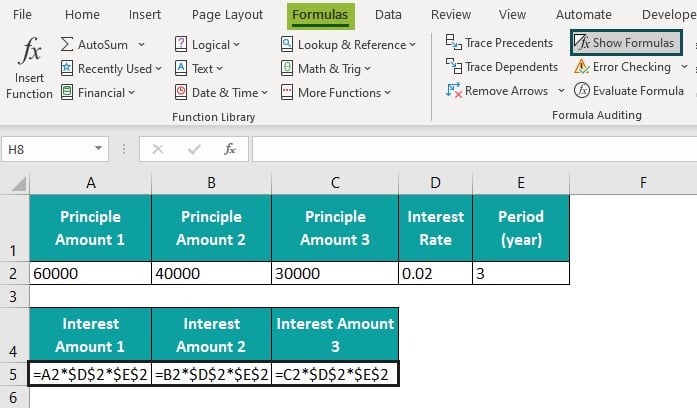697x408 pixels.
Task: Click the Select All corner triangle
Action: [x=19, y=183]
